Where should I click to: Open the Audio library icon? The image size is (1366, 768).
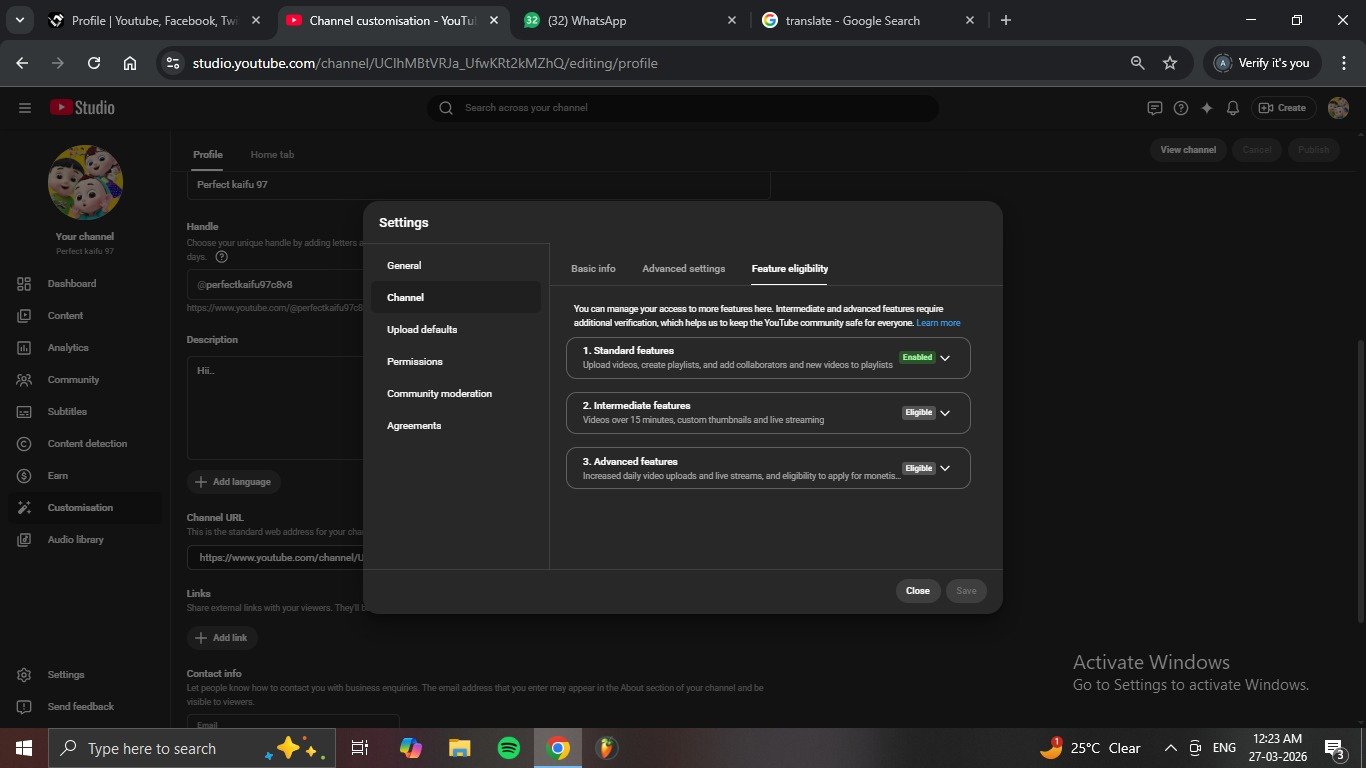point(25,540)
